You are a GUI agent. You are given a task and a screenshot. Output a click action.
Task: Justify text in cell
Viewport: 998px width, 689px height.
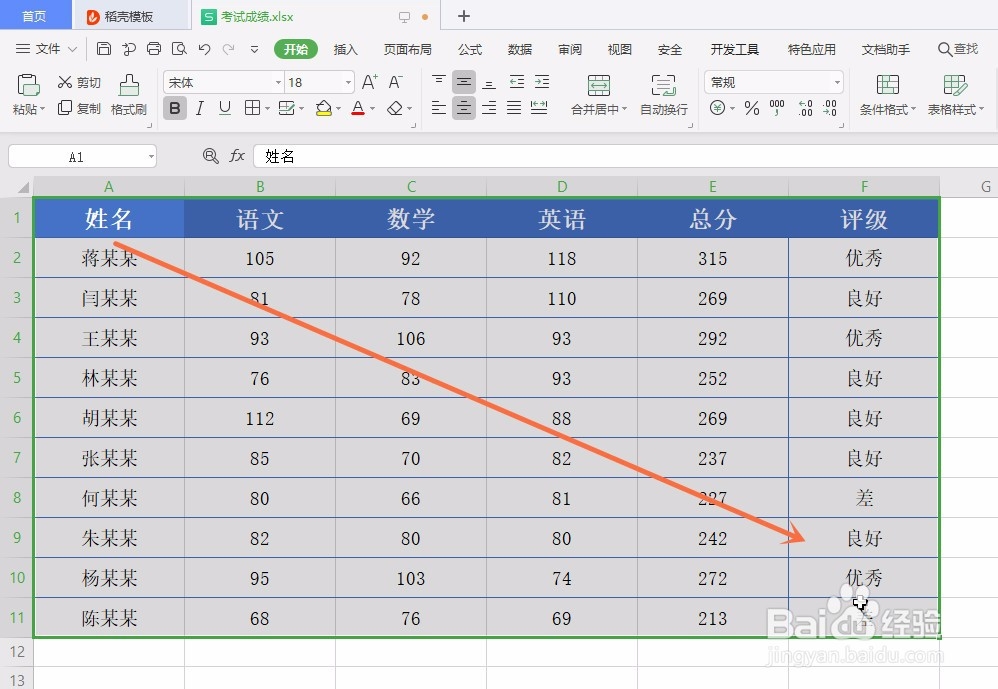(x=514, y=108)
